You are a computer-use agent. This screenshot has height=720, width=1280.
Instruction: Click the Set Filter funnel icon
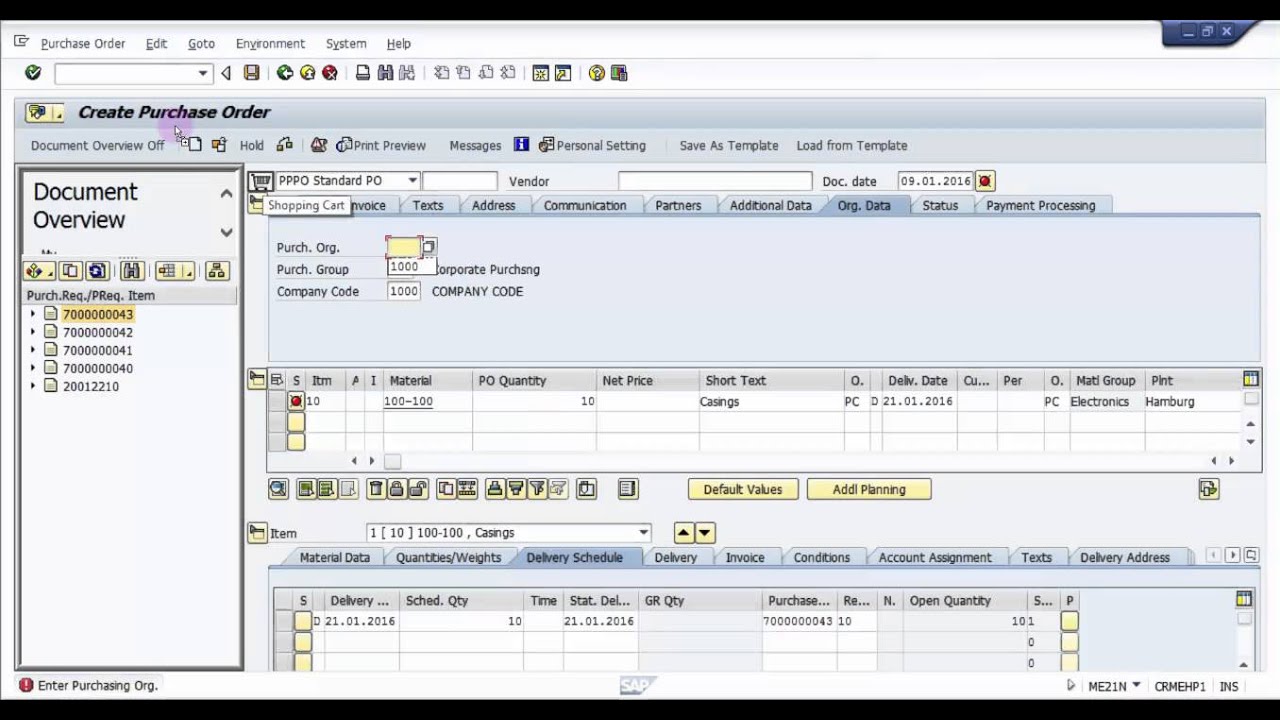click(x=537, y=489)
